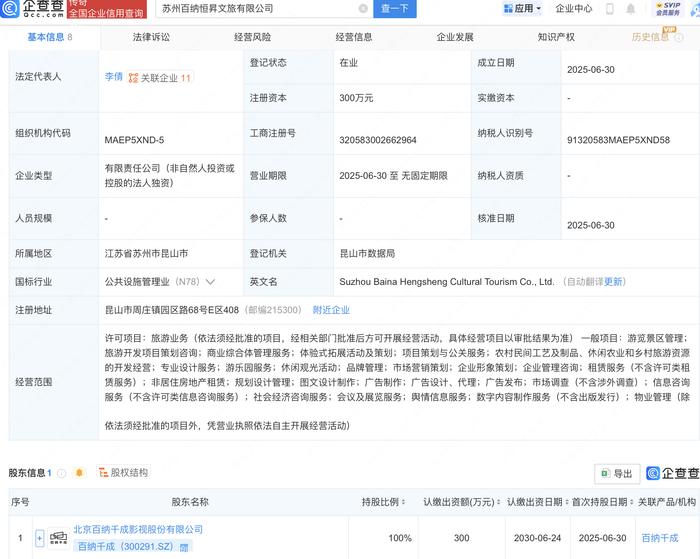700x559 pixels.
Task: Open 北京百纳千成影视股份有限公司 link
Action: 138,530
